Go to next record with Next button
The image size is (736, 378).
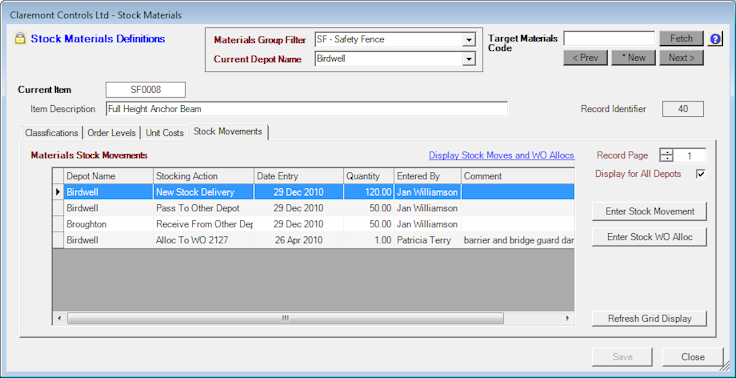coord(681,58)
